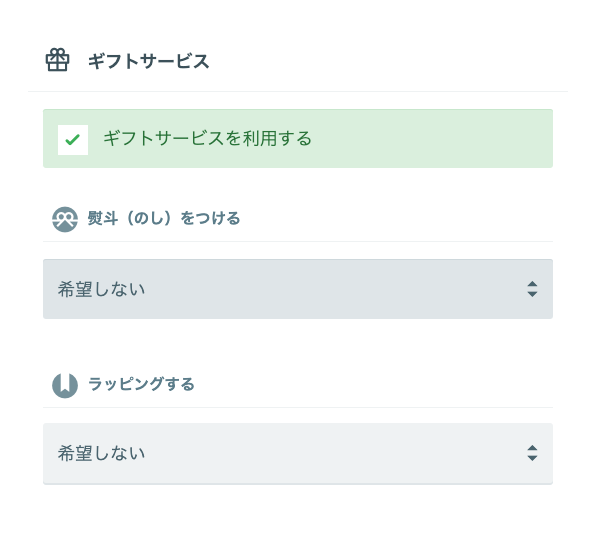
Task: Click ギフトサービスを利用する label text
Action: click(207, 138)
